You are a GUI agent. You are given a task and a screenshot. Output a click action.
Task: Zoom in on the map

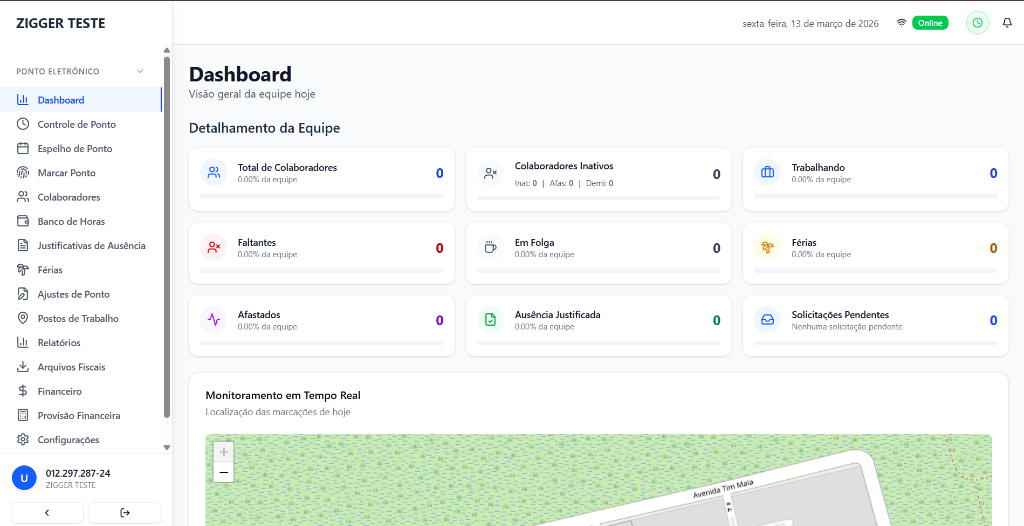(x=223, y=452)
